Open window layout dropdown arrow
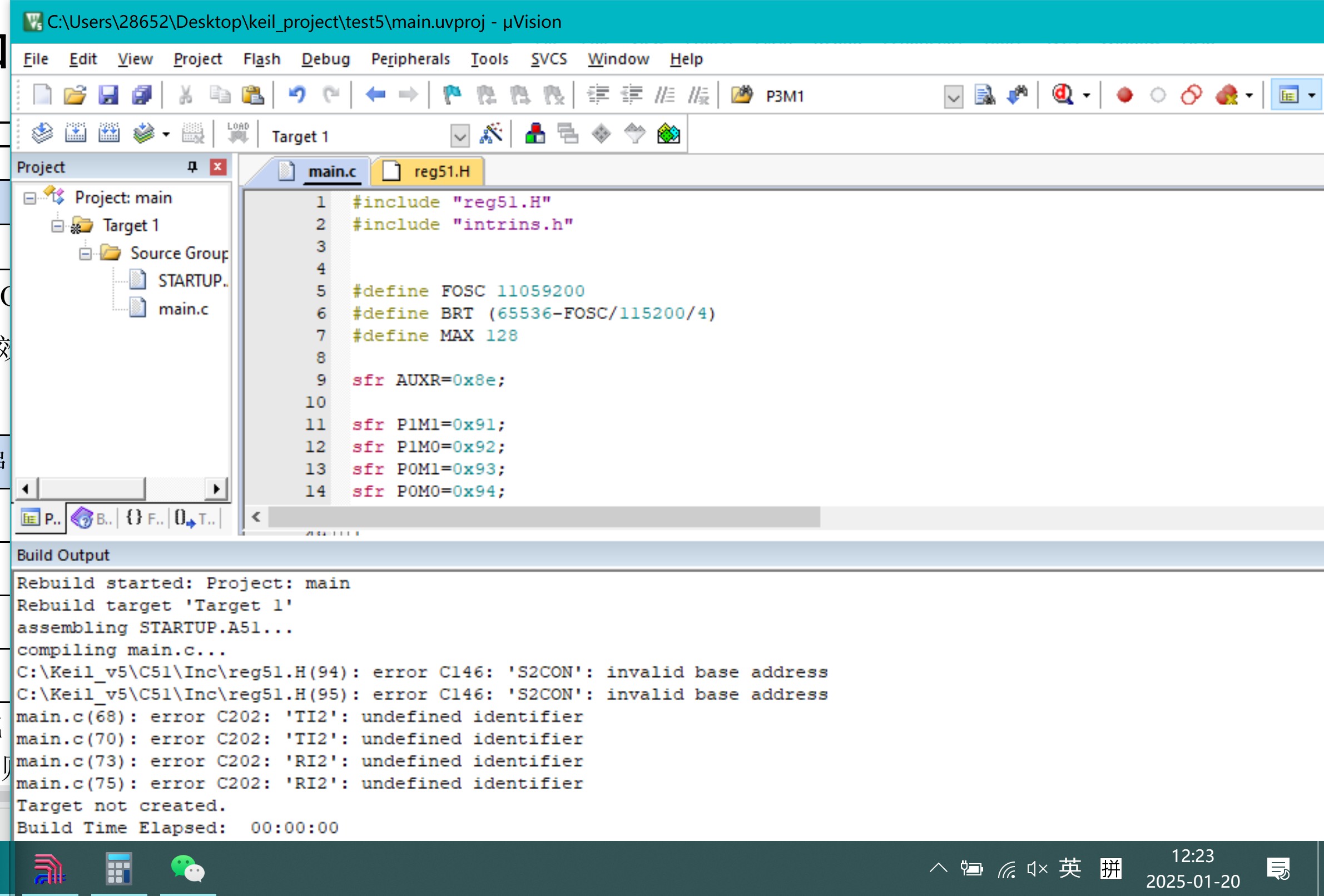 (1311, 96)
